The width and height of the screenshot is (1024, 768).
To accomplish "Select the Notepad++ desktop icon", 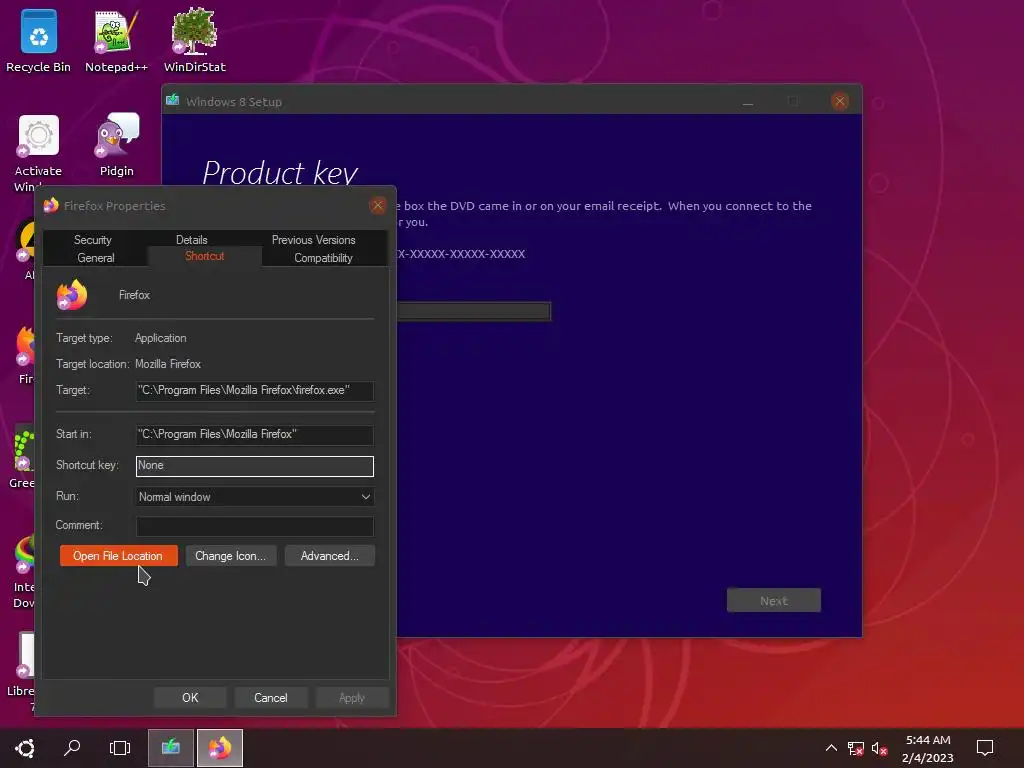I will tap(116, 40).
